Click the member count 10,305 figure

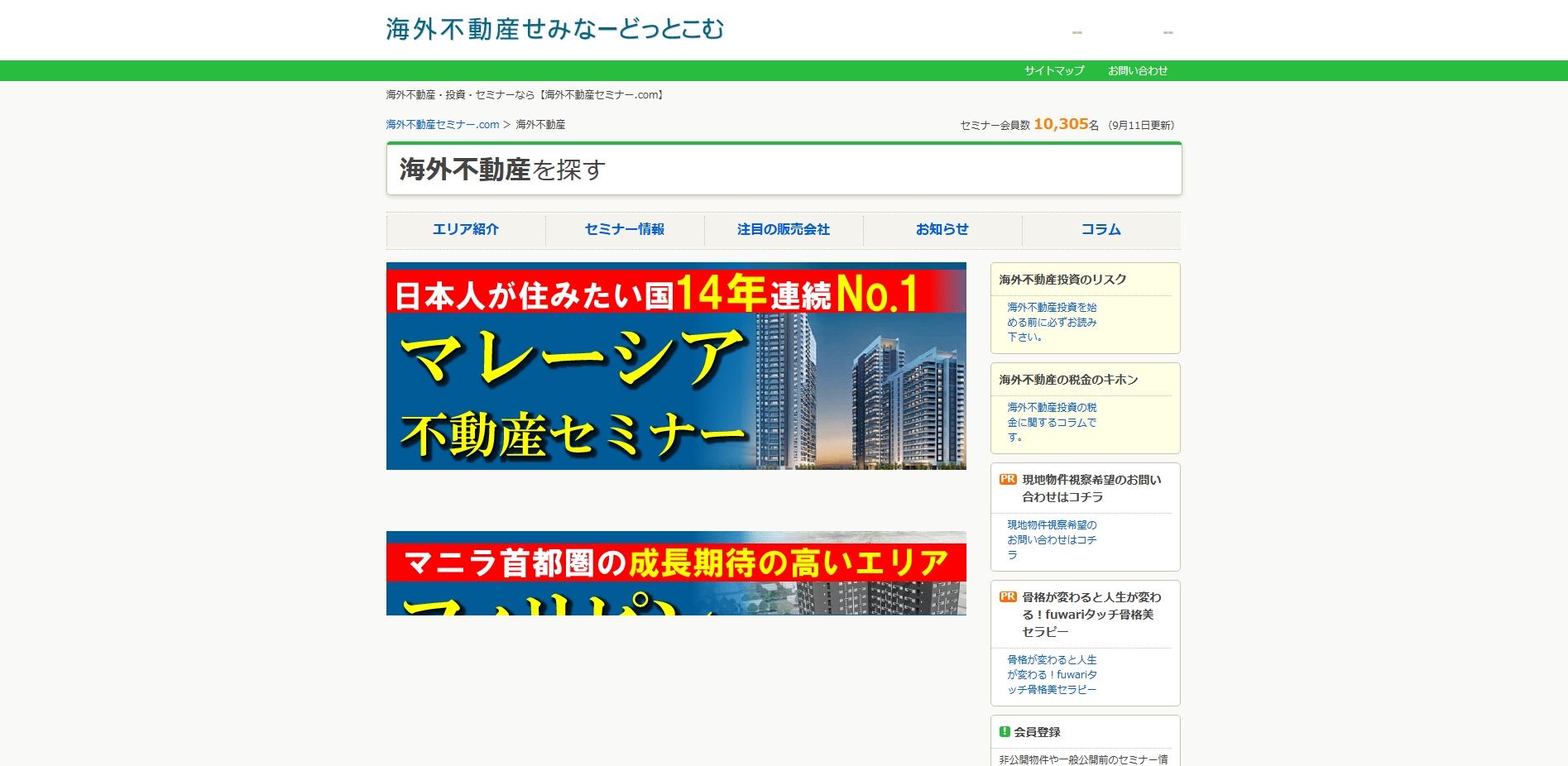(x=1061, y=124)
